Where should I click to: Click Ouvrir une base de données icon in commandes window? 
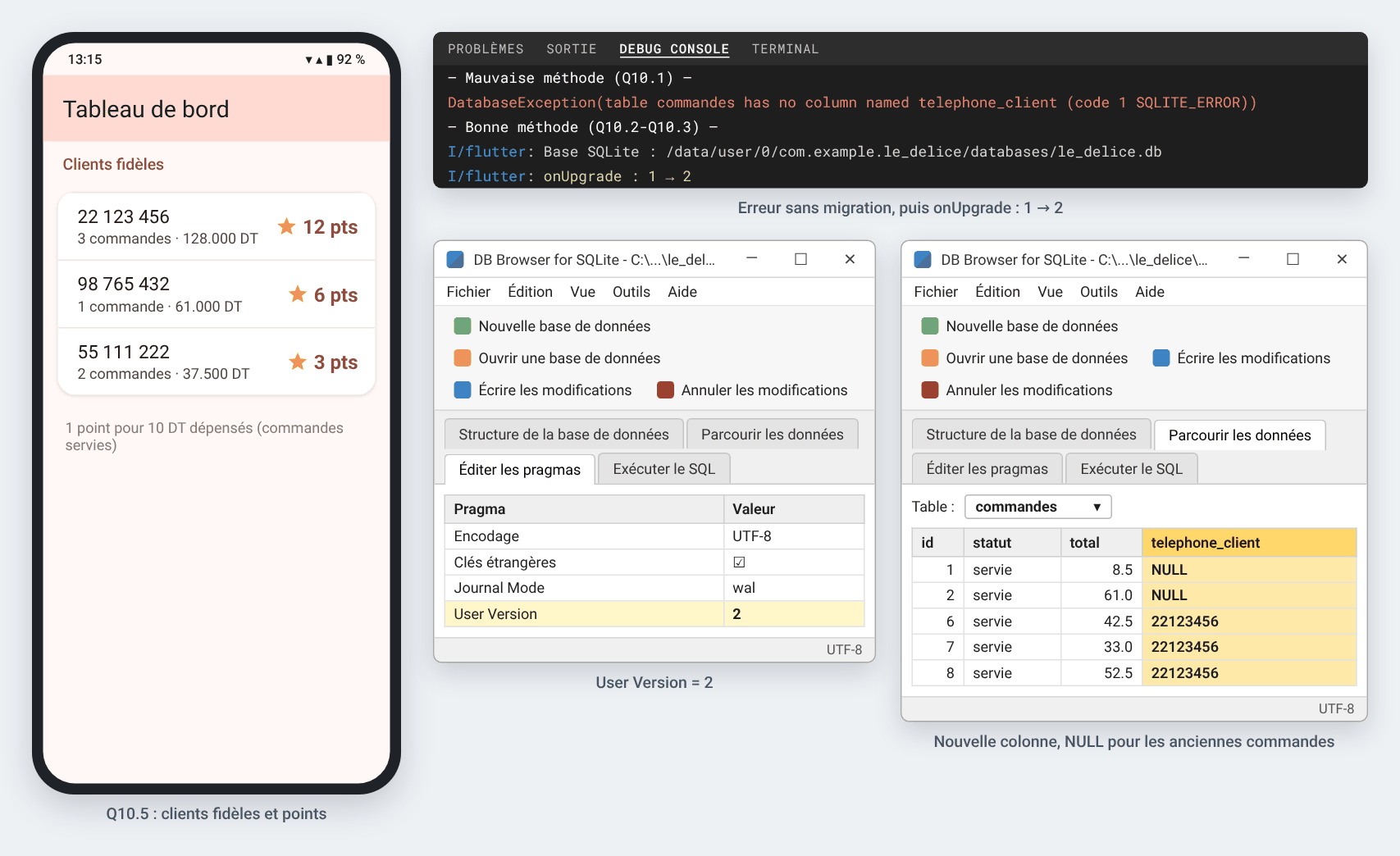930,358
